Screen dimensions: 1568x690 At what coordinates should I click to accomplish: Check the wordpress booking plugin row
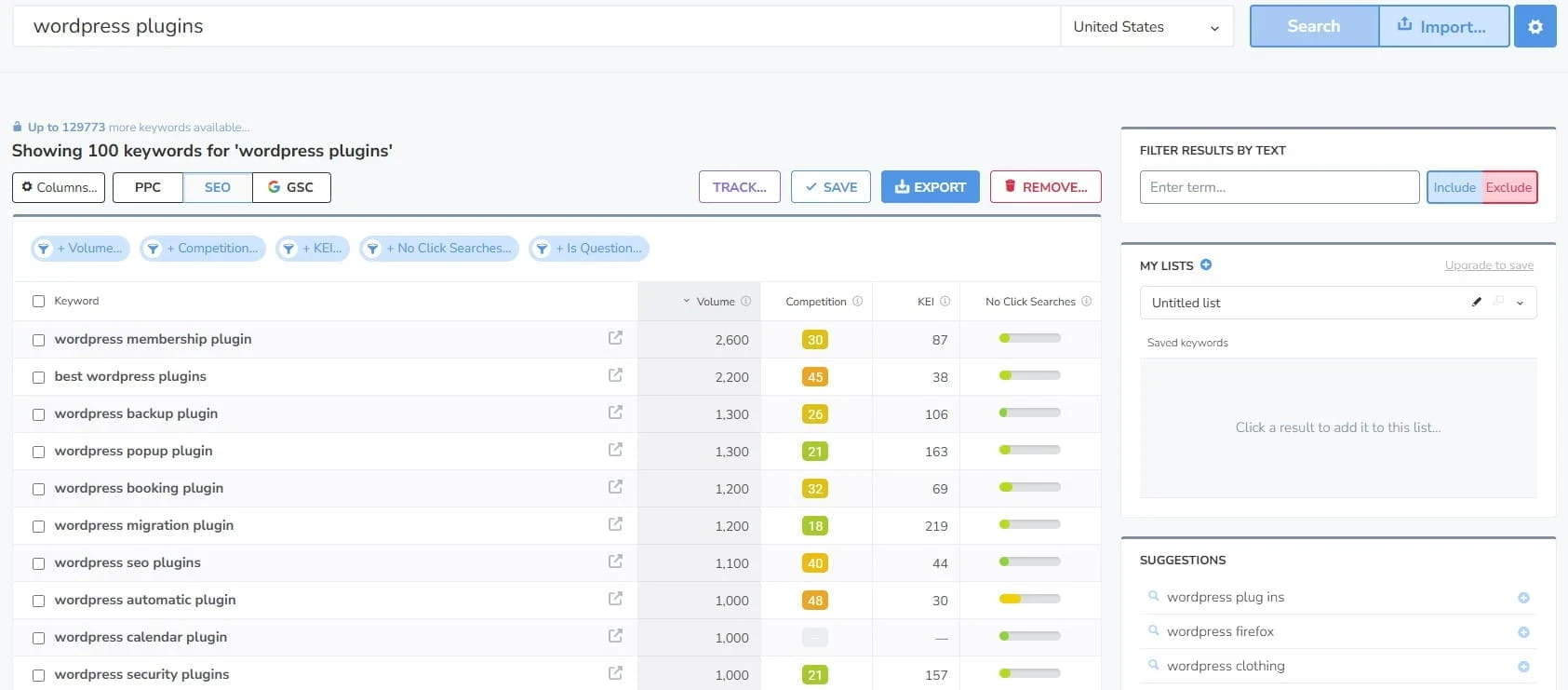38,489
